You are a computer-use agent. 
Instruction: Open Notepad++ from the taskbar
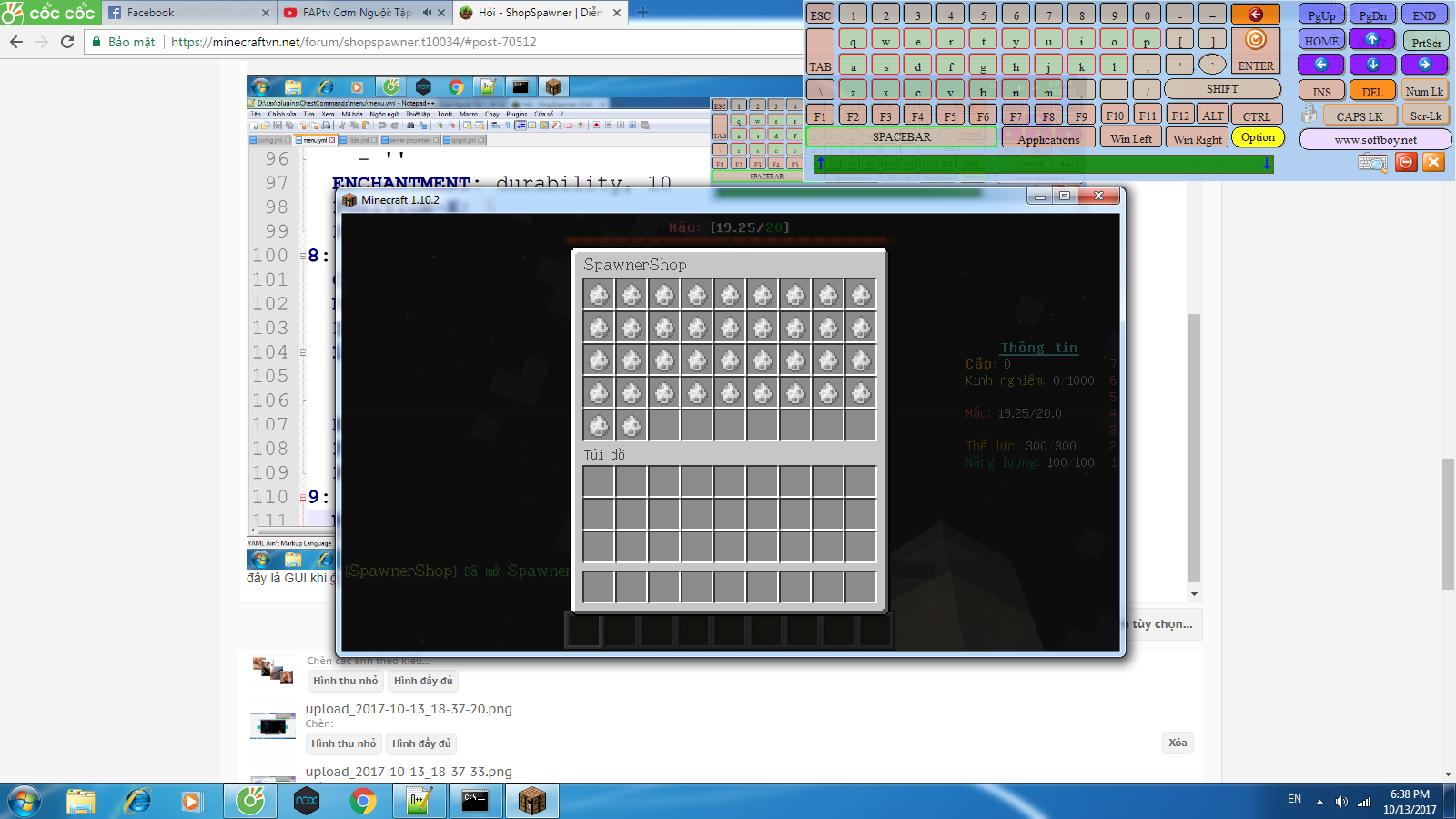[419, 802]
